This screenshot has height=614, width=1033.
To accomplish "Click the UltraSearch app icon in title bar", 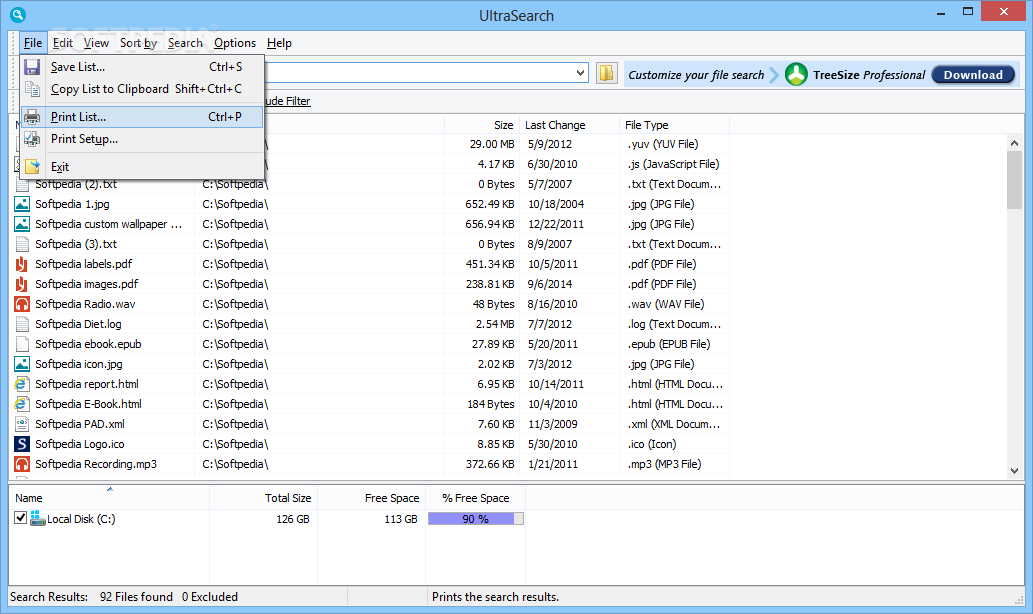I will [x=18, y=14].
